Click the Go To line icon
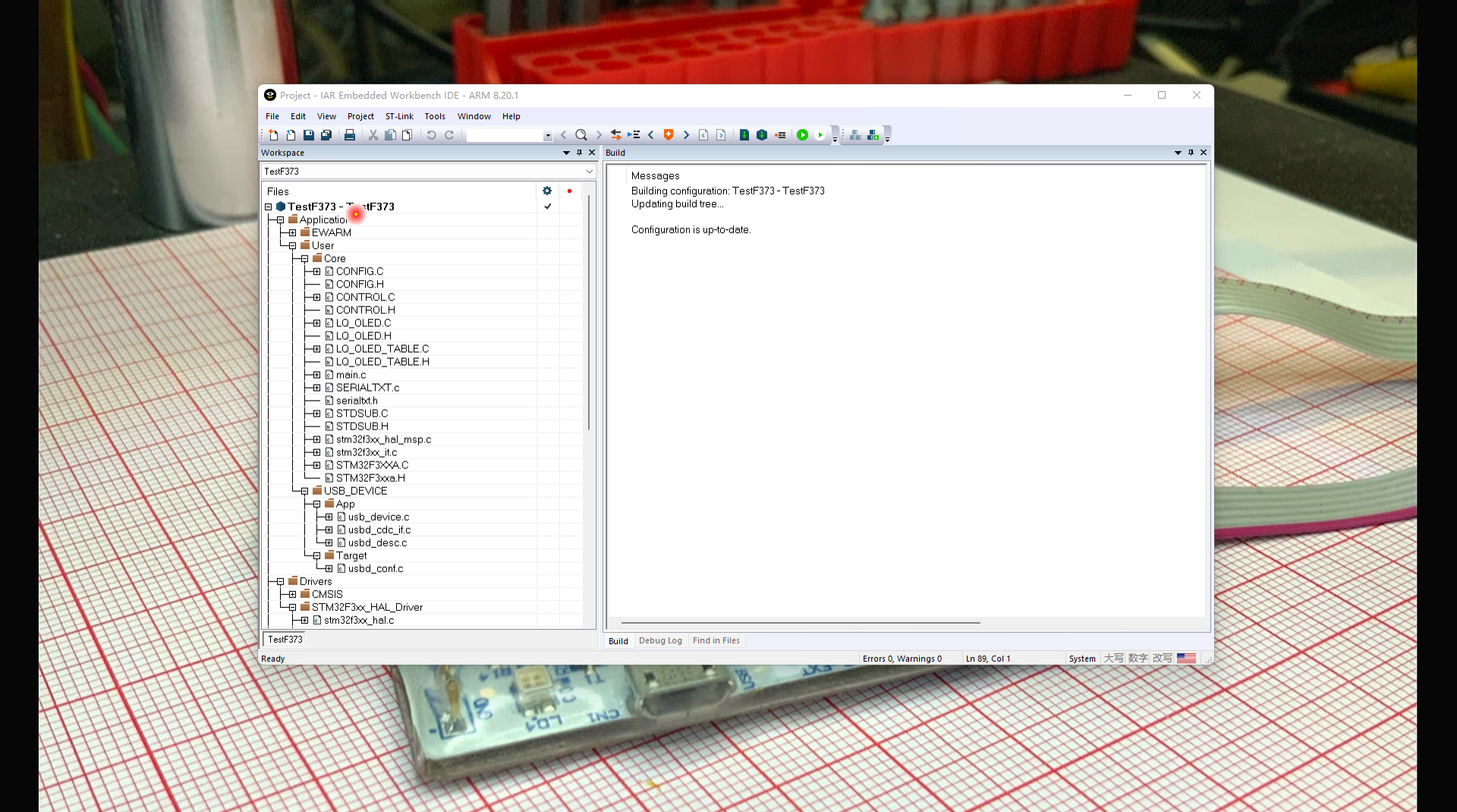This screenshot has height=812, width=1457. 634,135
